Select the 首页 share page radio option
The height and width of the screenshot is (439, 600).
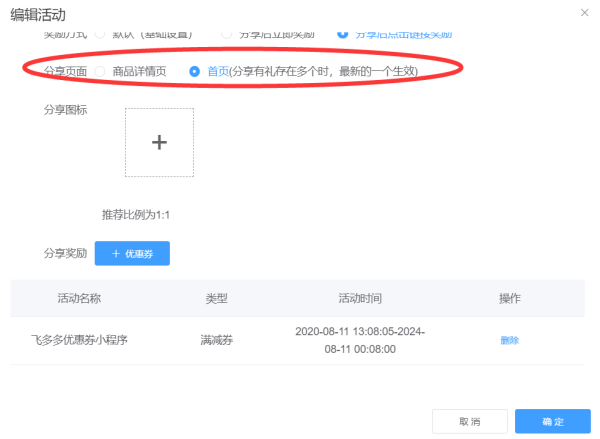tap(195, 72)
